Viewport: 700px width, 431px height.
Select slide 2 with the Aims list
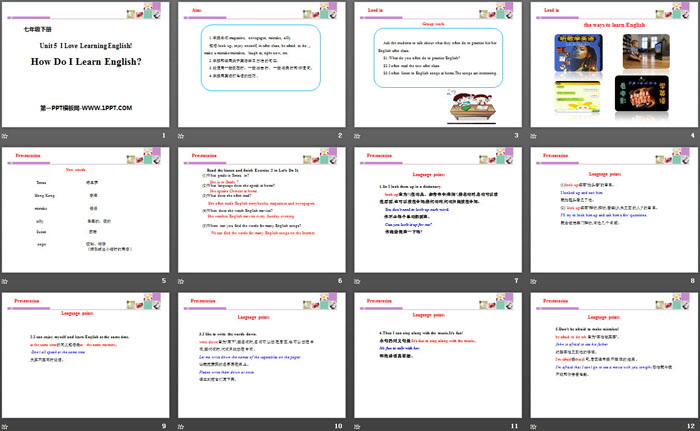pyautogui.click(x=263, y=64)
